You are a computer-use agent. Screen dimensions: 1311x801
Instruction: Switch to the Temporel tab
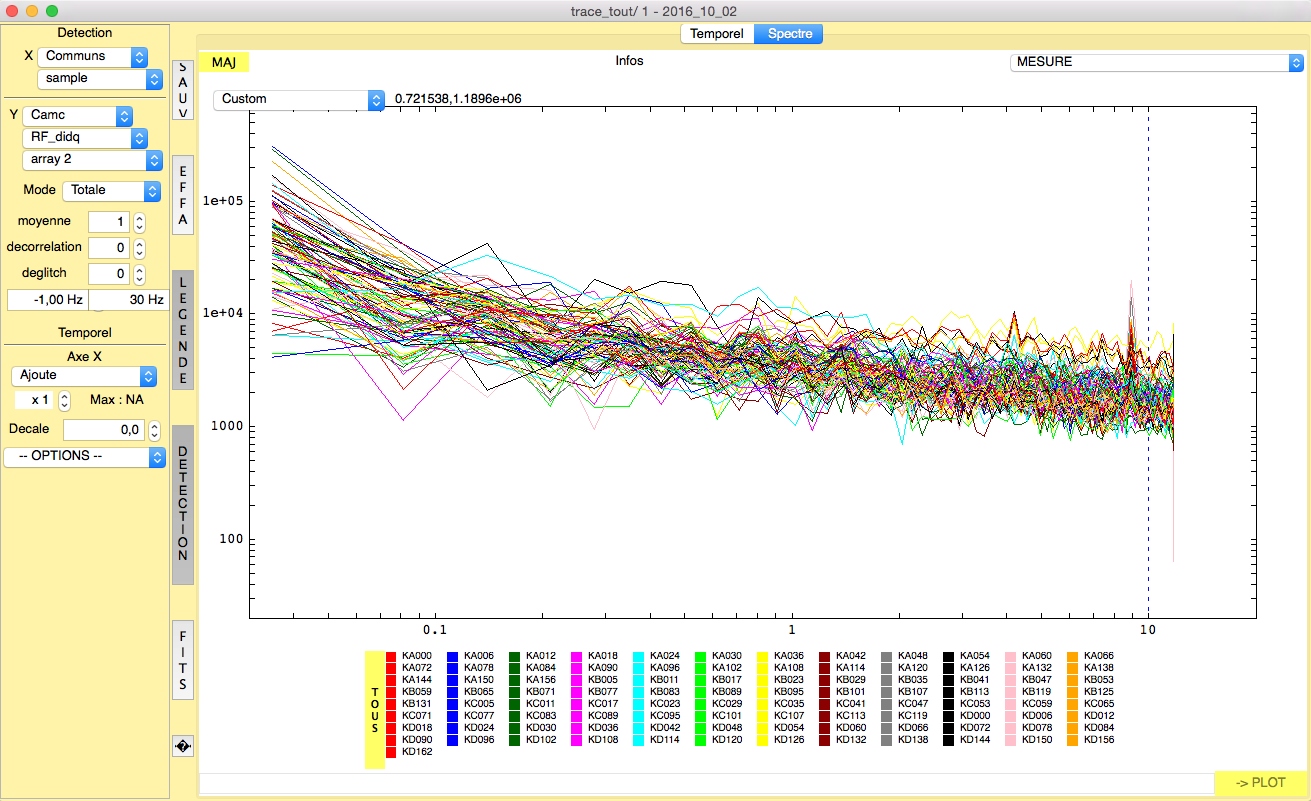(x=717, y=34)
